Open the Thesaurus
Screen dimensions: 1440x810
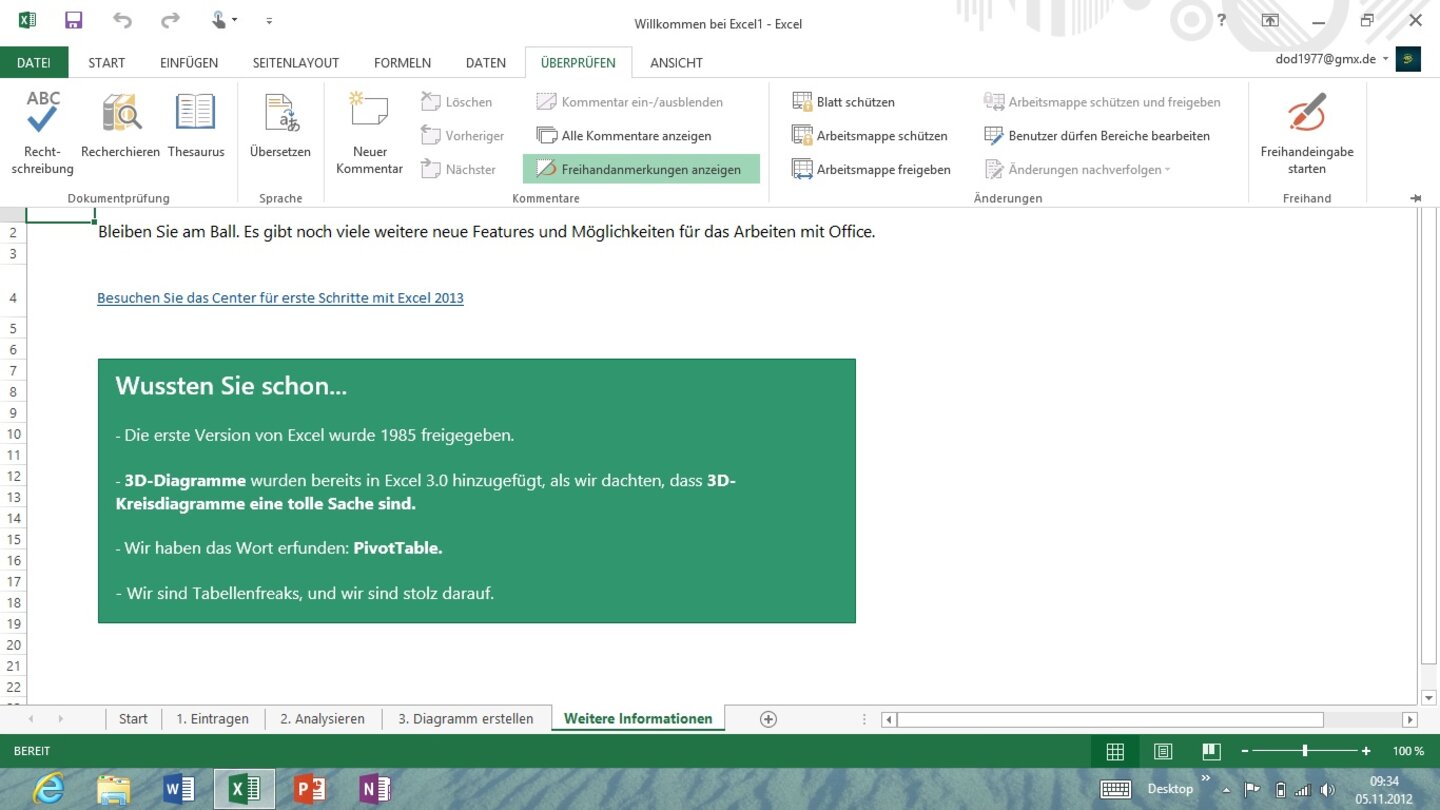[x=196, y=125]
